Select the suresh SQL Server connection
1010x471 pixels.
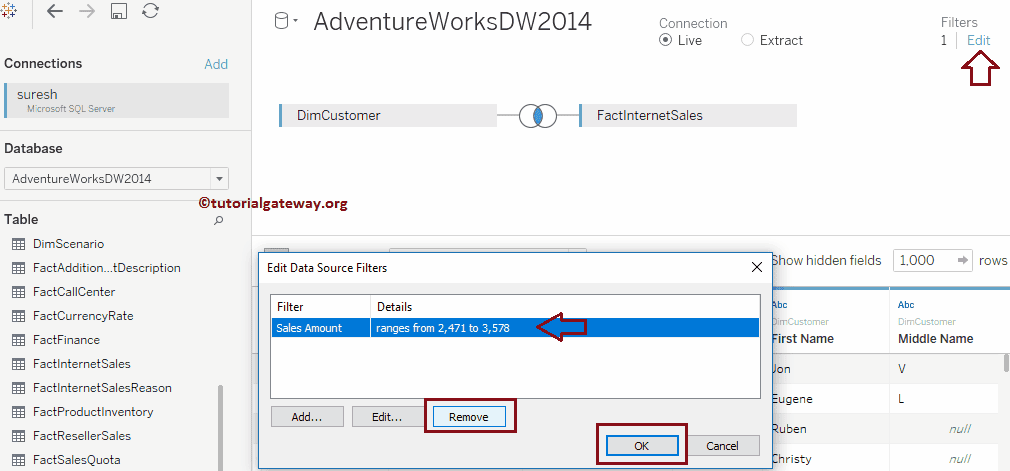point(117,101)
